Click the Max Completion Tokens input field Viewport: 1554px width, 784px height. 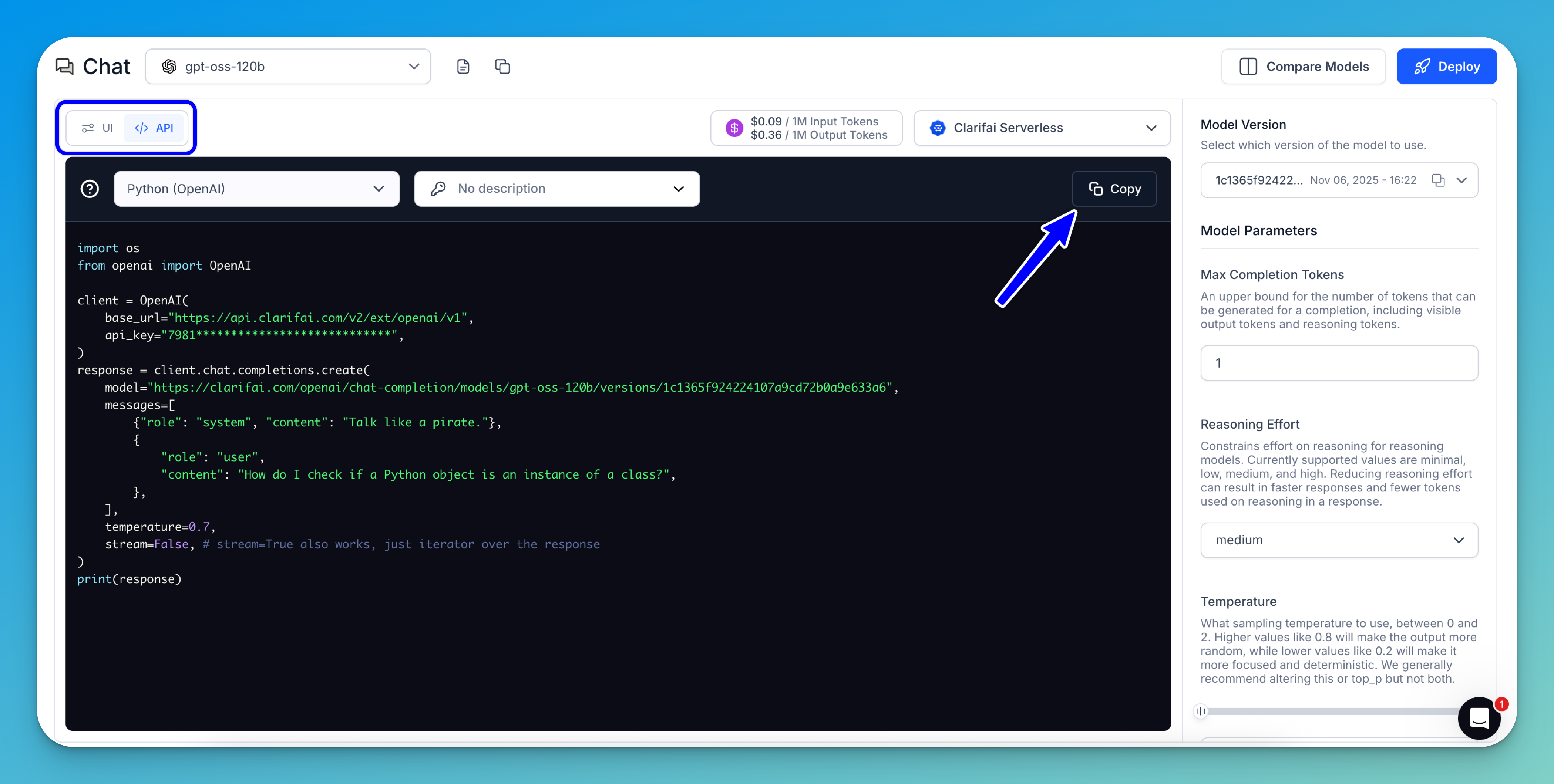coord(1339,363)
